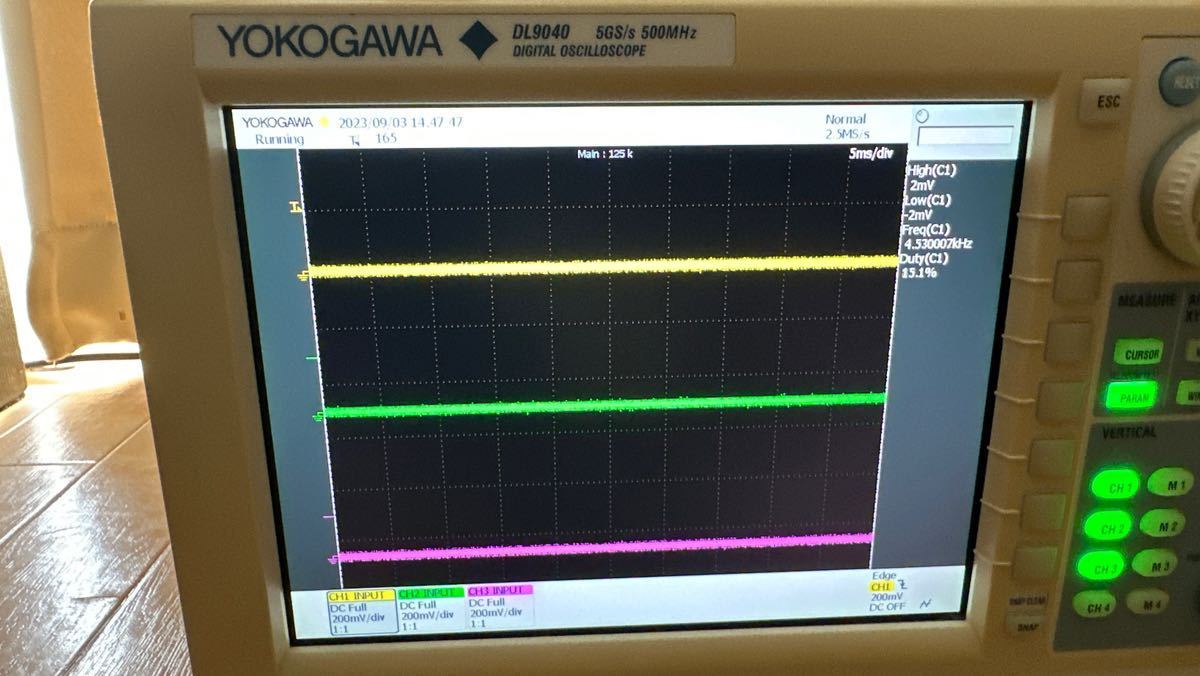
Task: Tap the YOKOGAWA logo in the status bar
Action: click(277, 122)
